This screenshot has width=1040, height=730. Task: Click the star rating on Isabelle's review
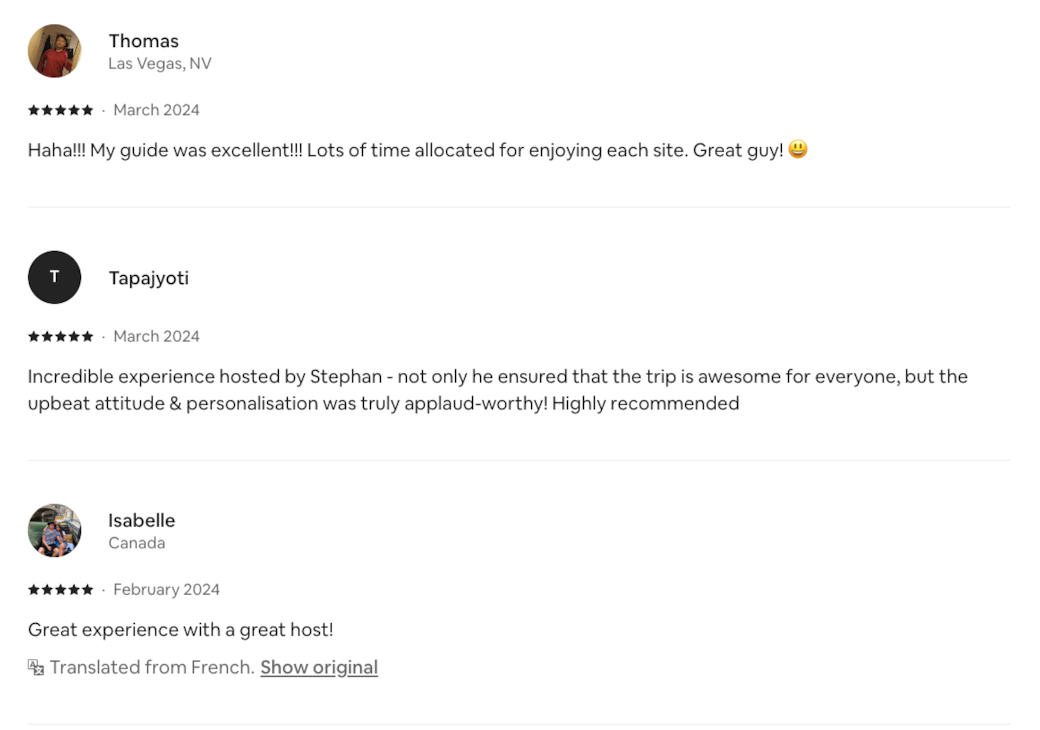coord(60,589)
